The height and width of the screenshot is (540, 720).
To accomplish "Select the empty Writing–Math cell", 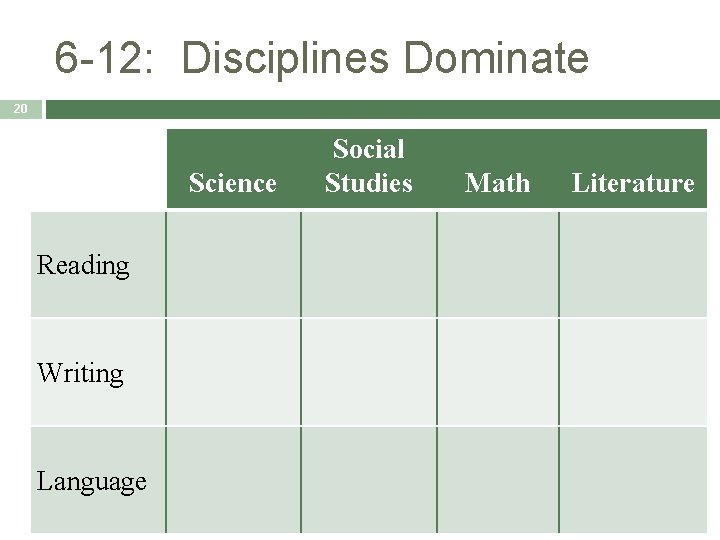I will (498, 373).
